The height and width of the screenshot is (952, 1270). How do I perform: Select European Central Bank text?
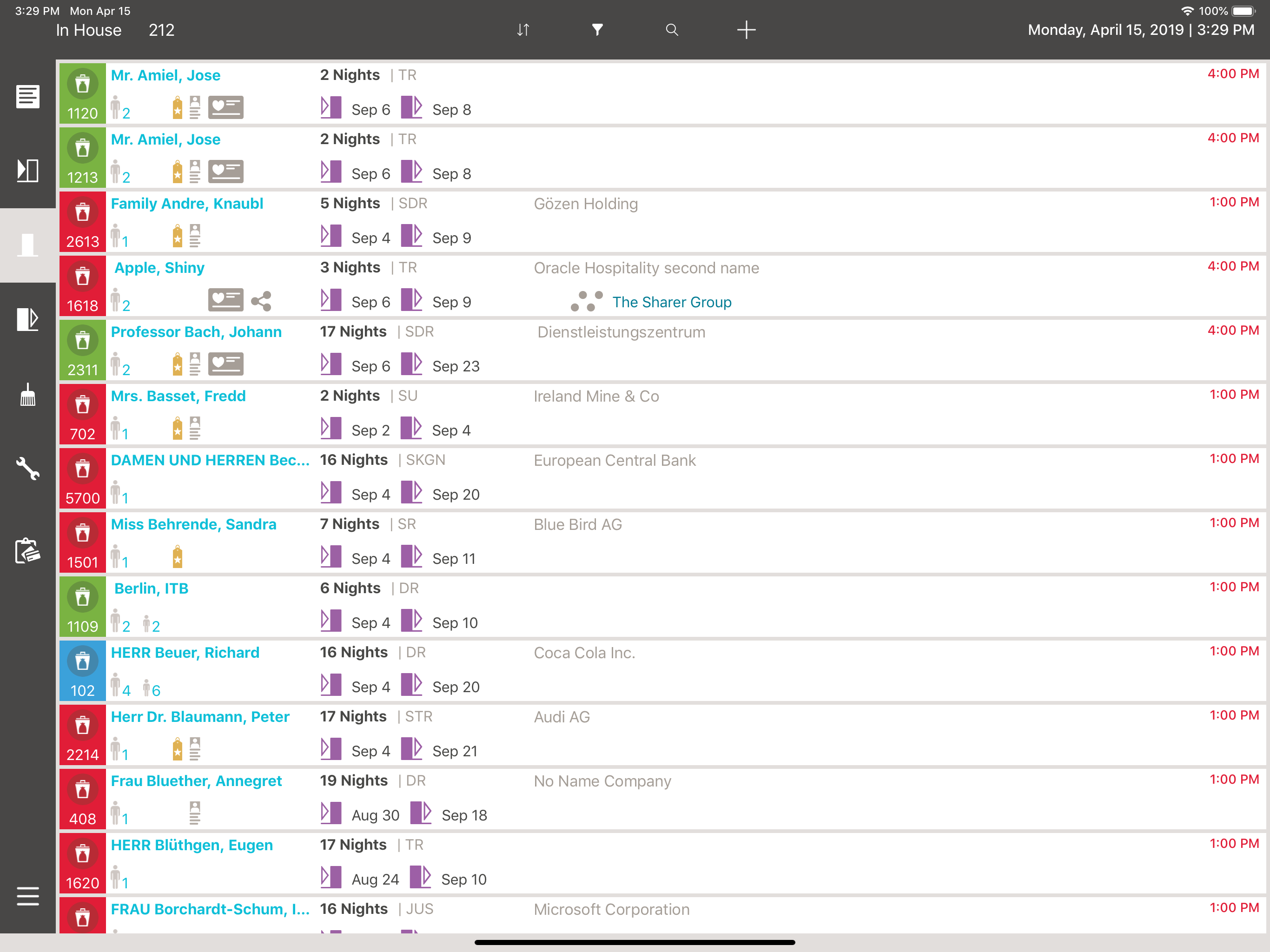pyautogui.click(x=615, y=461)
